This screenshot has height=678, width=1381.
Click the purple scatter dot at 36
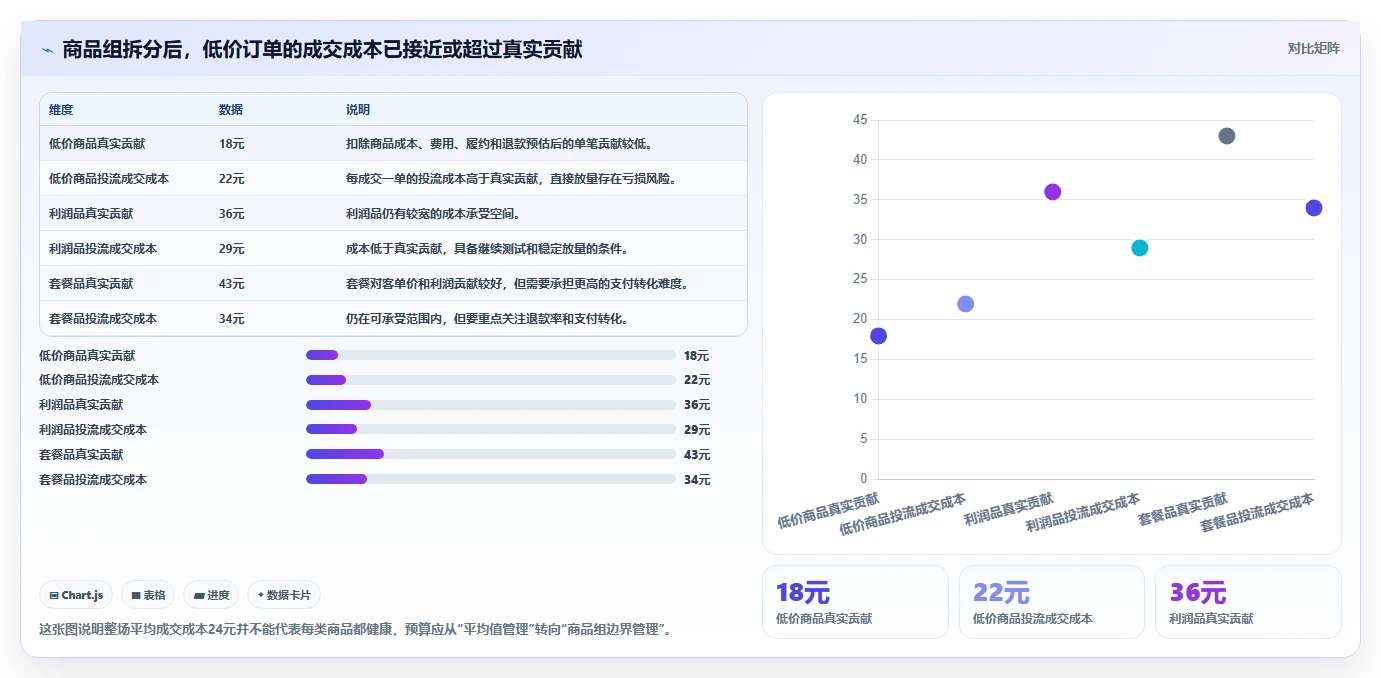1052,192
